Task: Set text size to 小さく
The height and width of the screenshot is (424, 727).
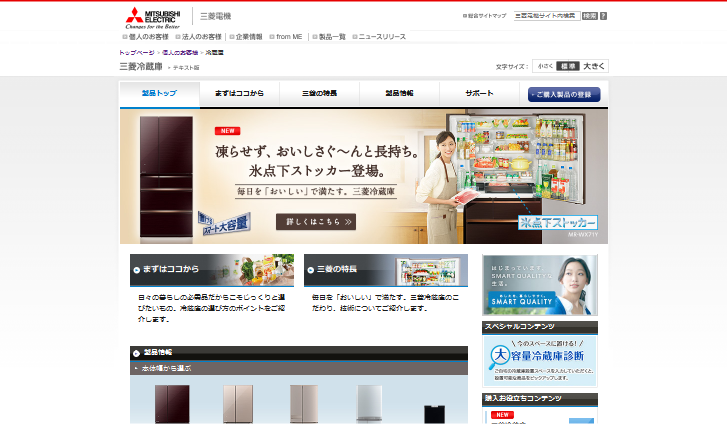Action: pyautogui.click(x=545, y=66)
